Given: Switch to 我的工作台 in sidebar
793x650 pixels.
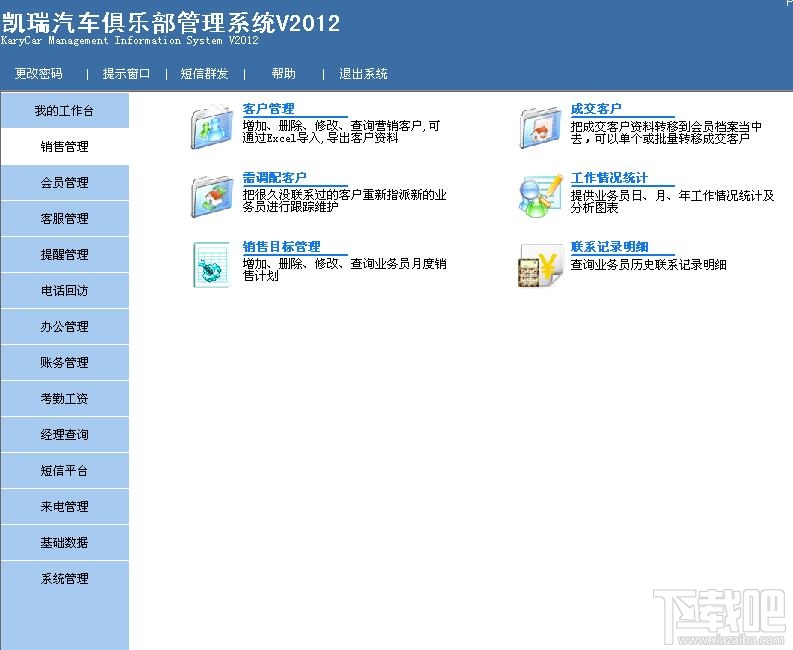Looking at the screenshot, I should [x=65, y=110].
